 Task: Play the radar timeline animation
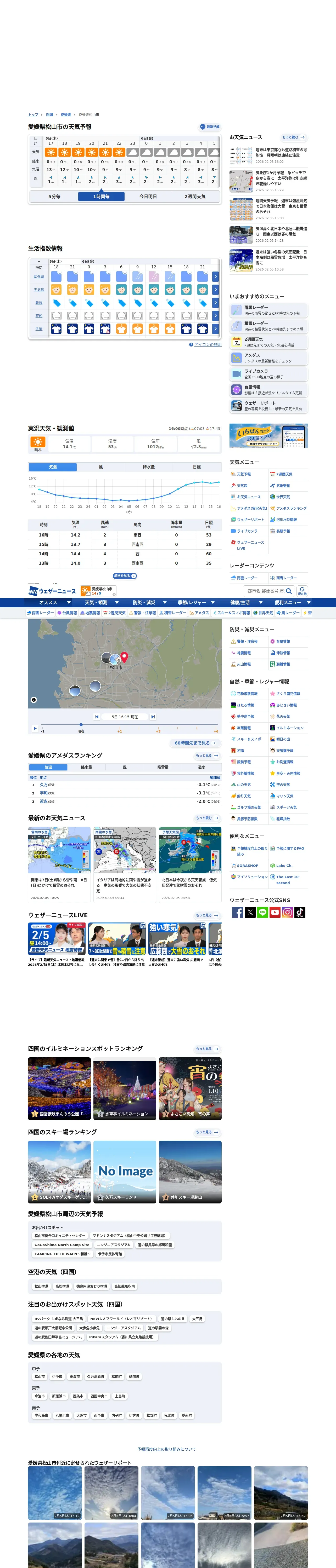pyautogui.click(x=35, y=728)
